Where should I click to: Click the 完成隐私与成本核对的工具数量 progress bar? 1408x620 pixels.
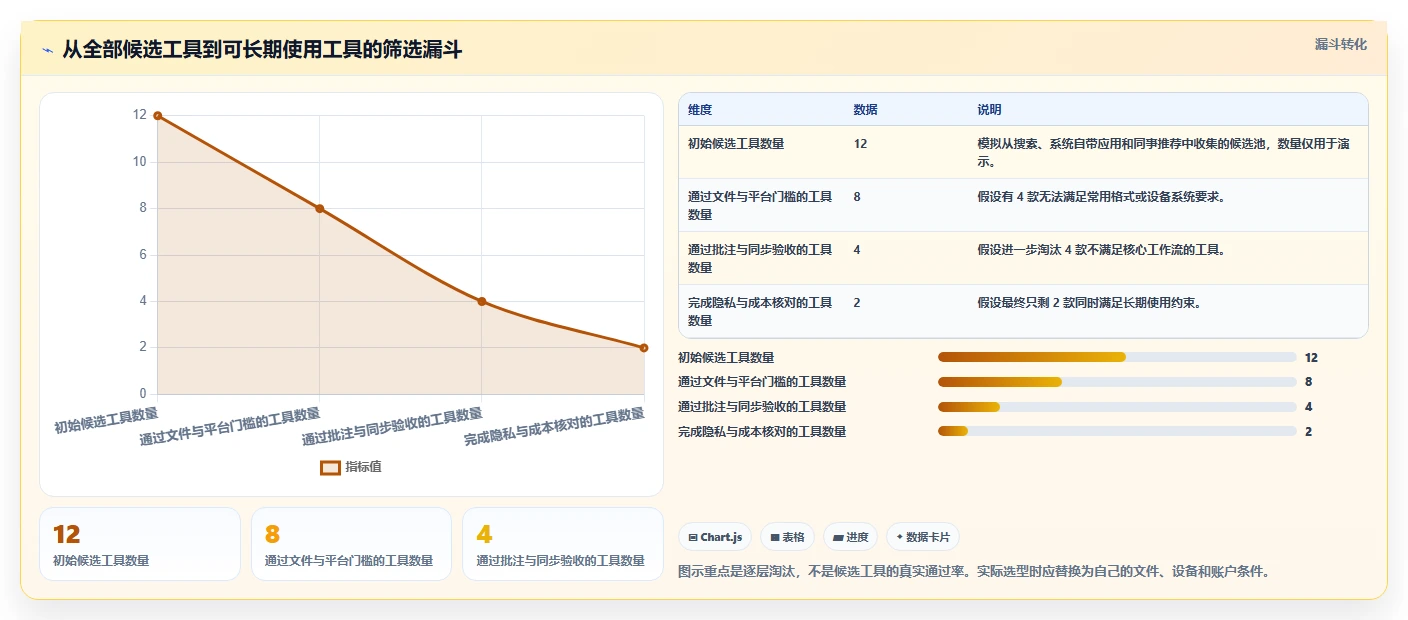(1117, 432)
